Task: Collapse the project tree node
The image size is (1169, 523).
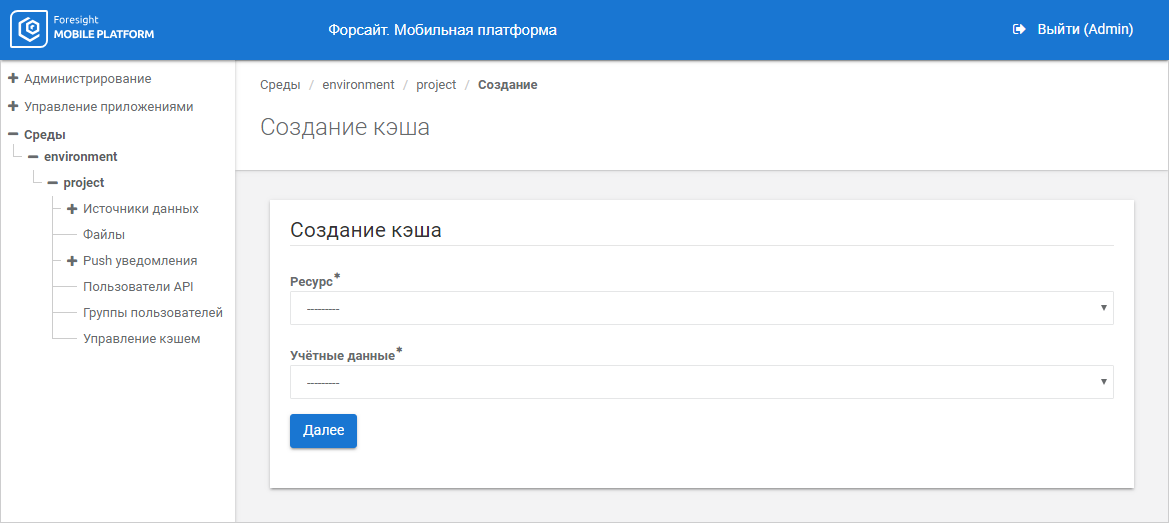Action: coord(52,183)
